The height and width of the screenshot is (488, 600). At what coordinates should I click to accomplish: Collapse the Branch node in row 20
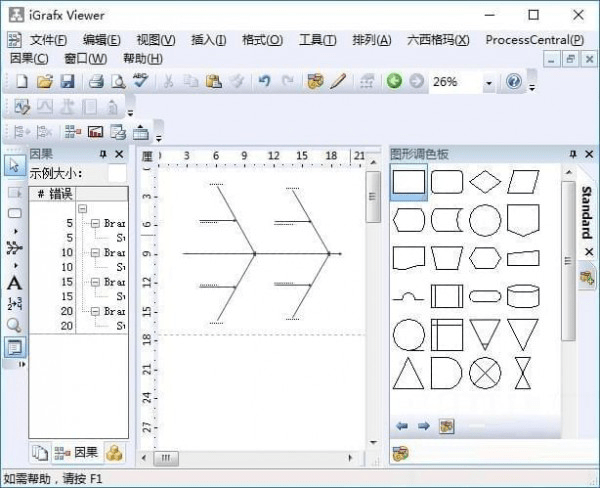95,311
